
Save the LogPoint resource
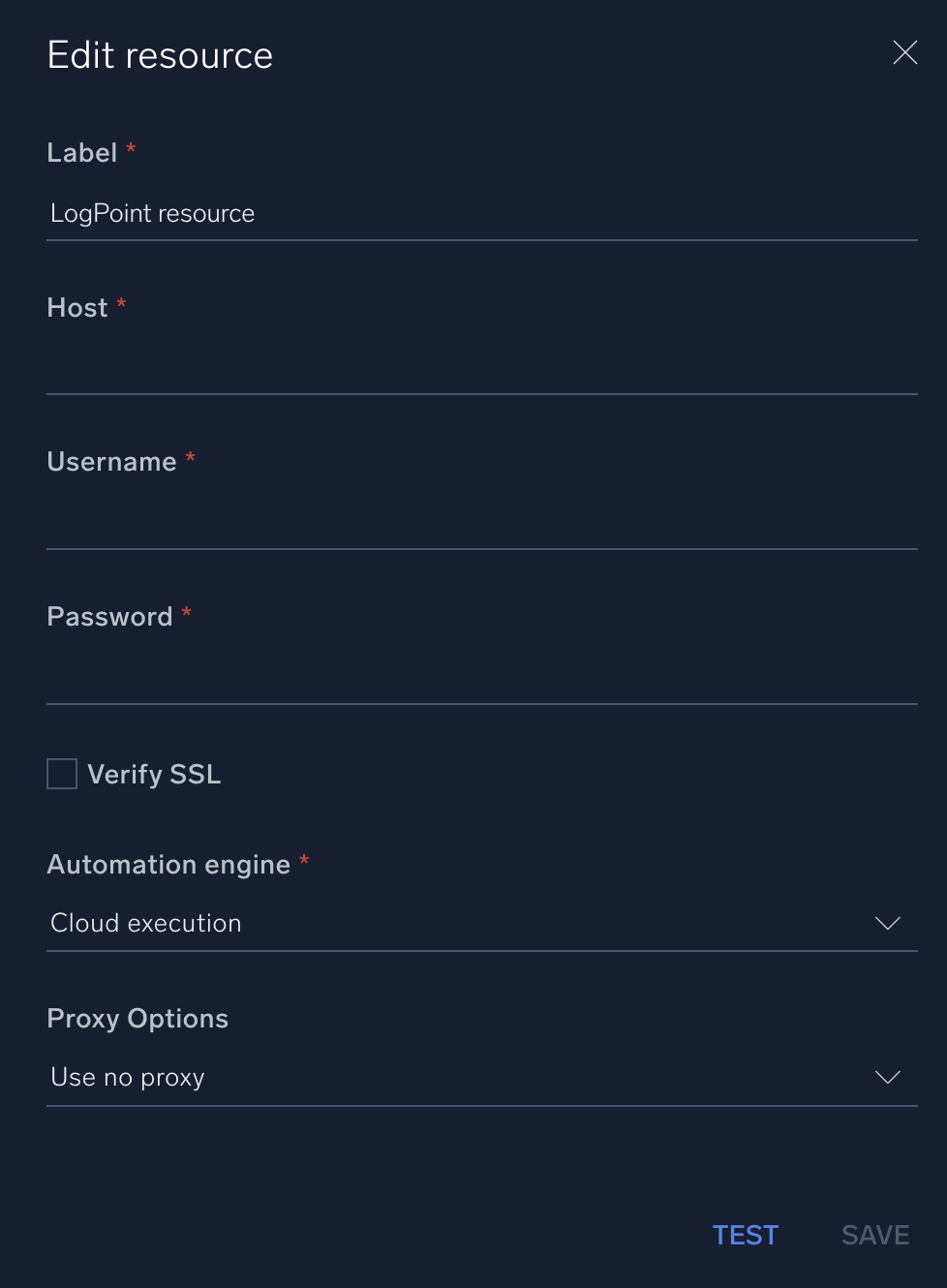(874, 1235)
